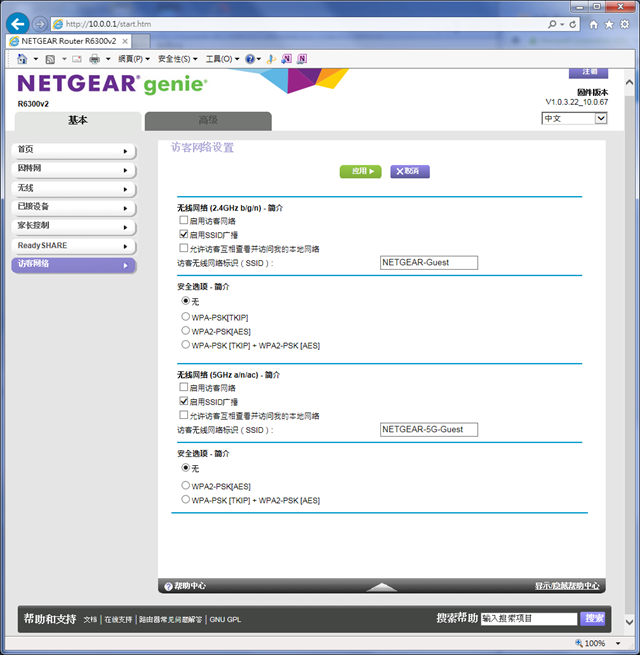Open the 访客网络 sidebar item
This screenshot has width=640, height=655.
tap(74, 265)
